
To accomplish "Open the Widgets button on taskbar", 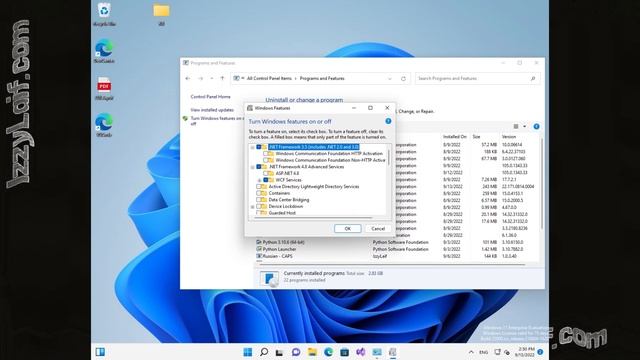I will click(100, 352).
